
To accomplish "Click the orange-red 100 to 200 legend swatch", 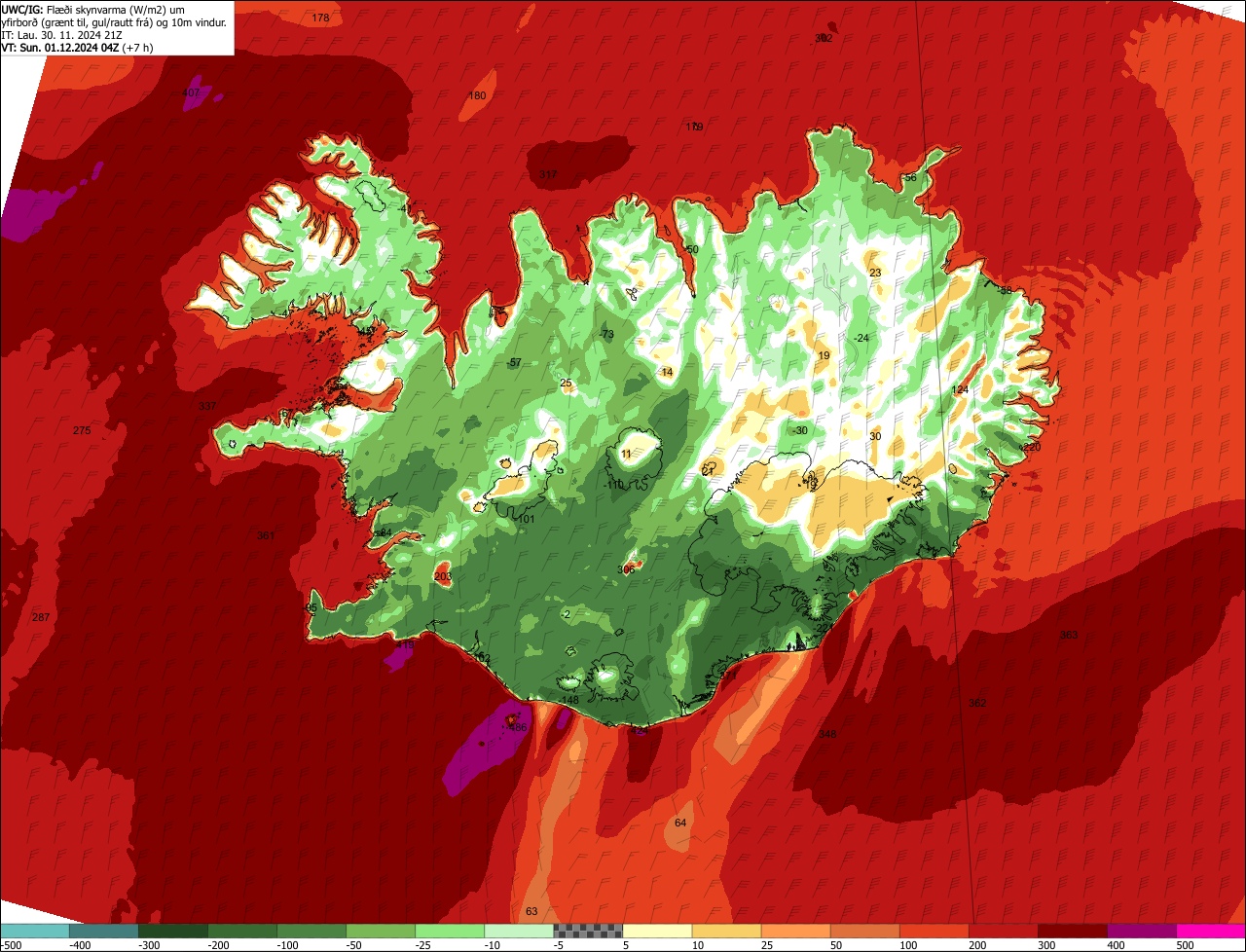I will click(x=934, y=931).
